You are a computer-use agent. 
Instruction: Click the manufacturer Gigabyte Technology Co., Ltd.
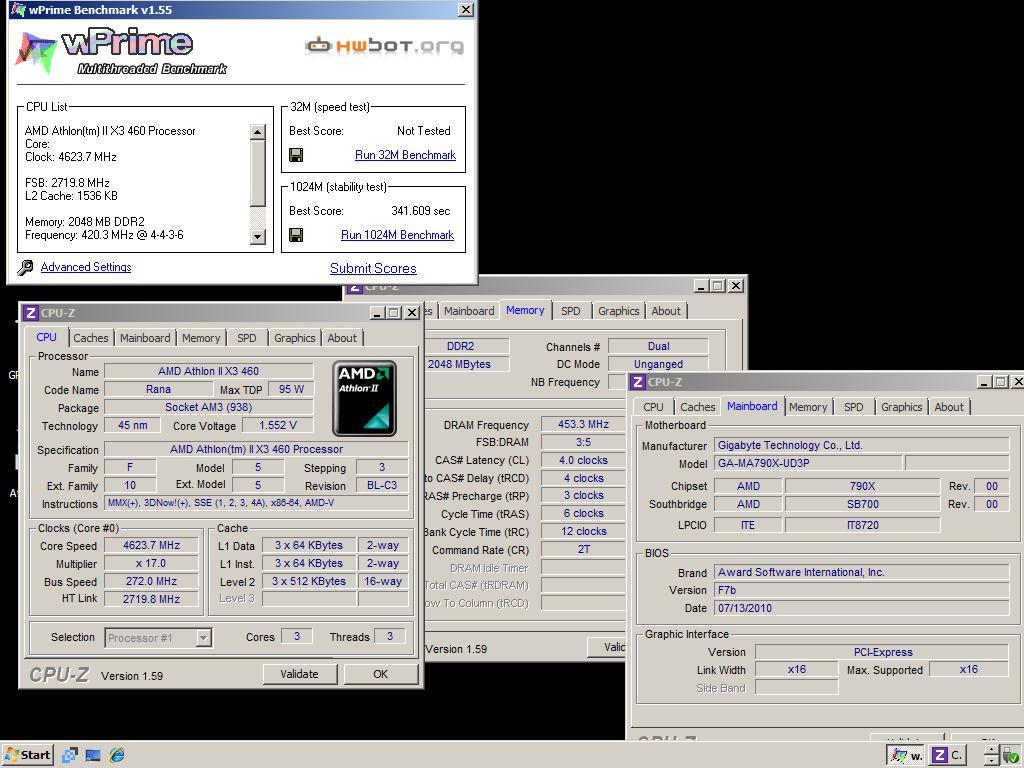861,445
